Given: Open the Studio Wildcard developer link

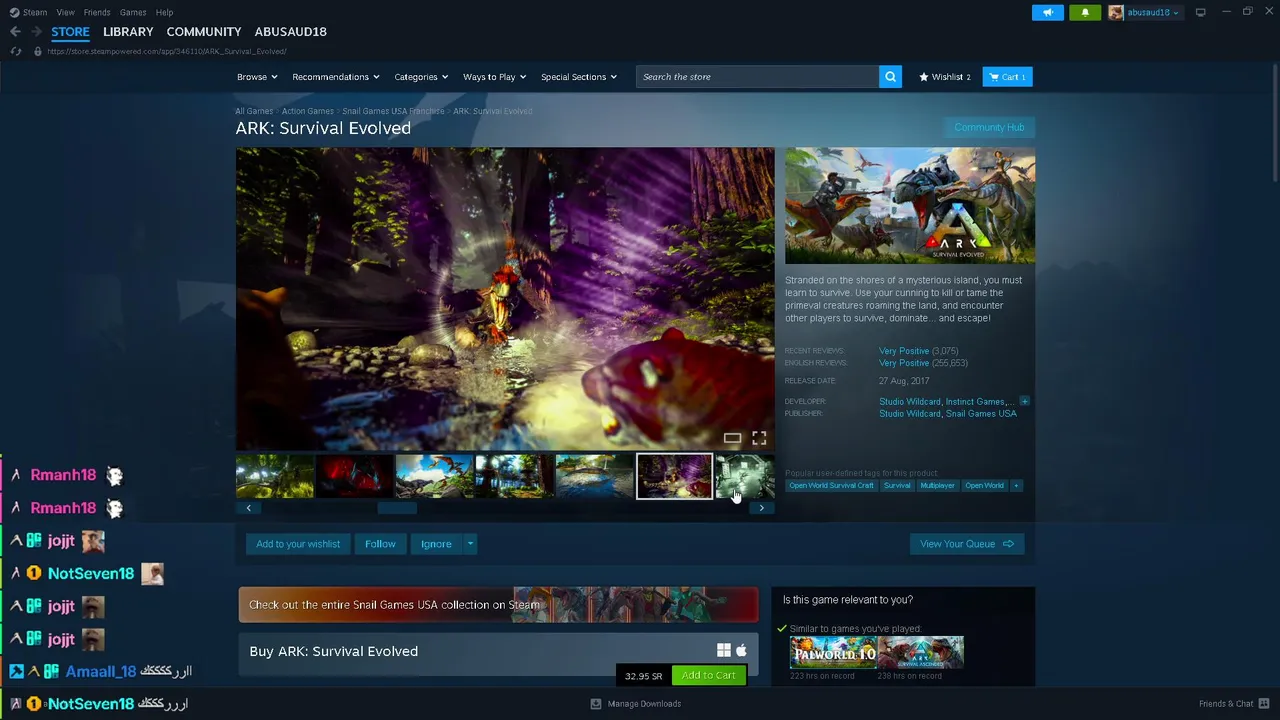Looking at the screenshot, I should [910, 402].
